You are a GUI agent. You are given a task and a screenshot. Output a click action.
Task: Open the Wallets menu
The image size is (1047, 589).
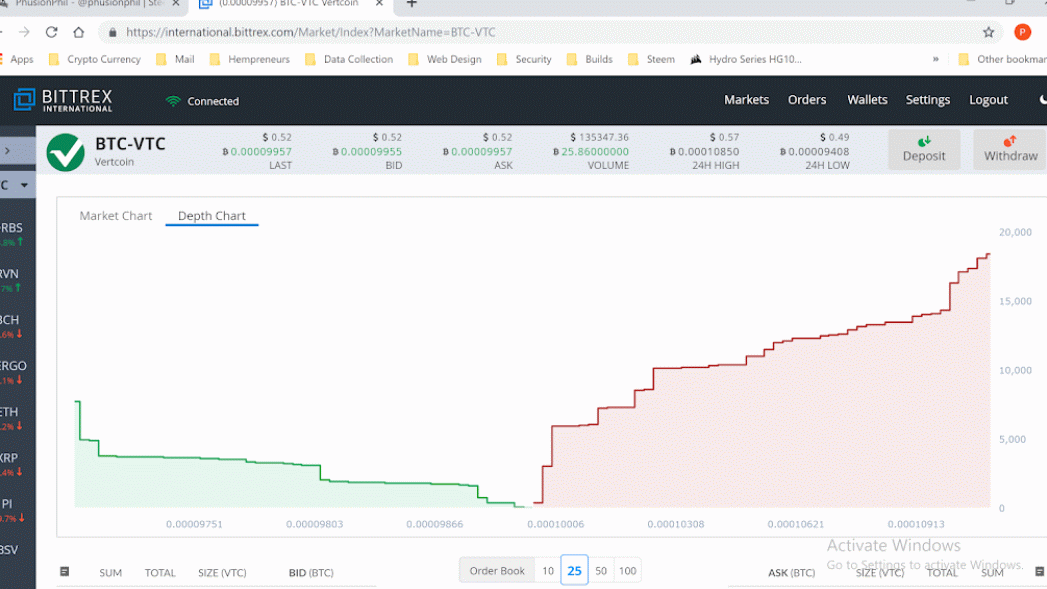click(x=867, y=100)
